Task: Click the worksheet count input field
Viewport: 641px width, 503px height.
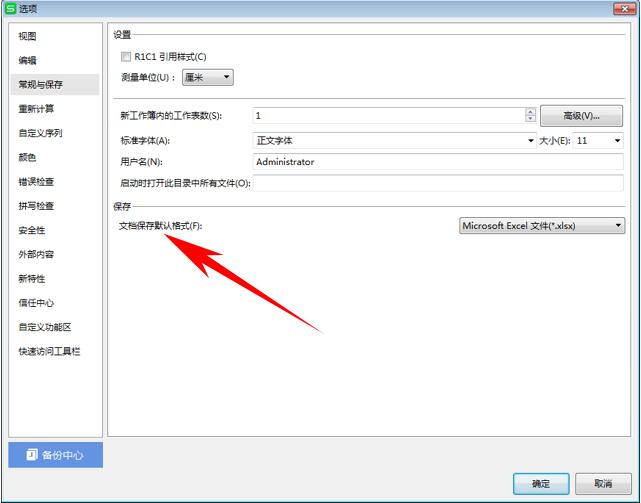Action: (x=388, y=116)
